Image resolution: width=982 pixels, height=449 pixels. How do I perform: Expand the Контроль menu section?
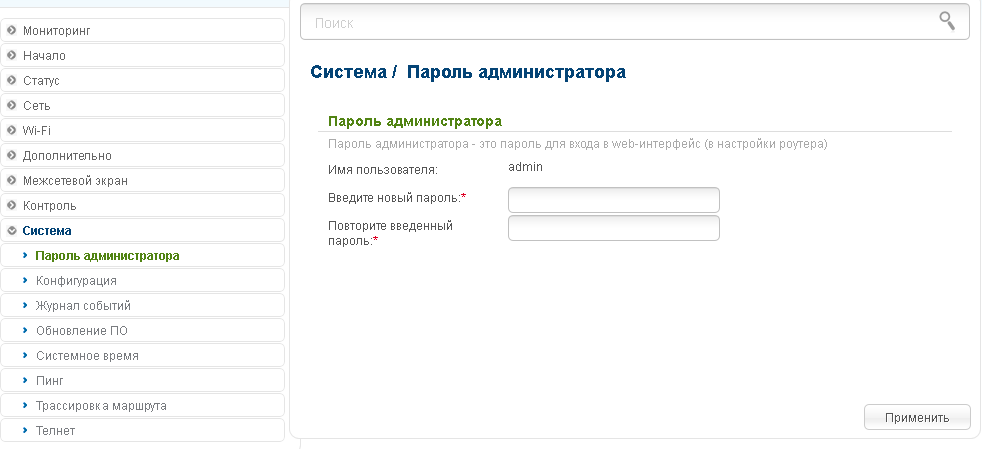[49, 206]
